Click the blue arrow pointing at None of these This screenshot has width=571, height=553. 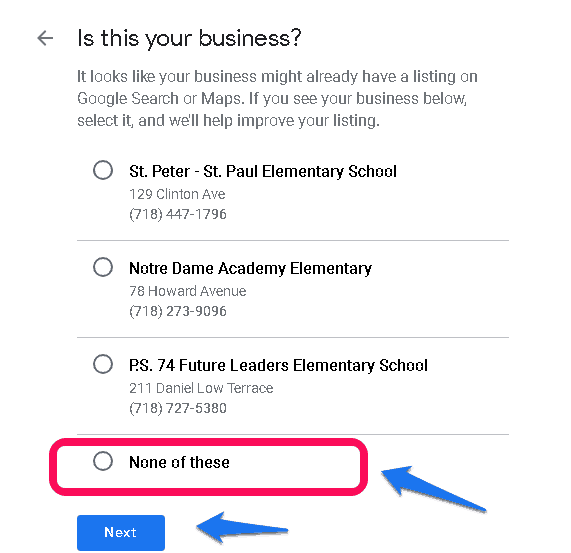(433, 489)
